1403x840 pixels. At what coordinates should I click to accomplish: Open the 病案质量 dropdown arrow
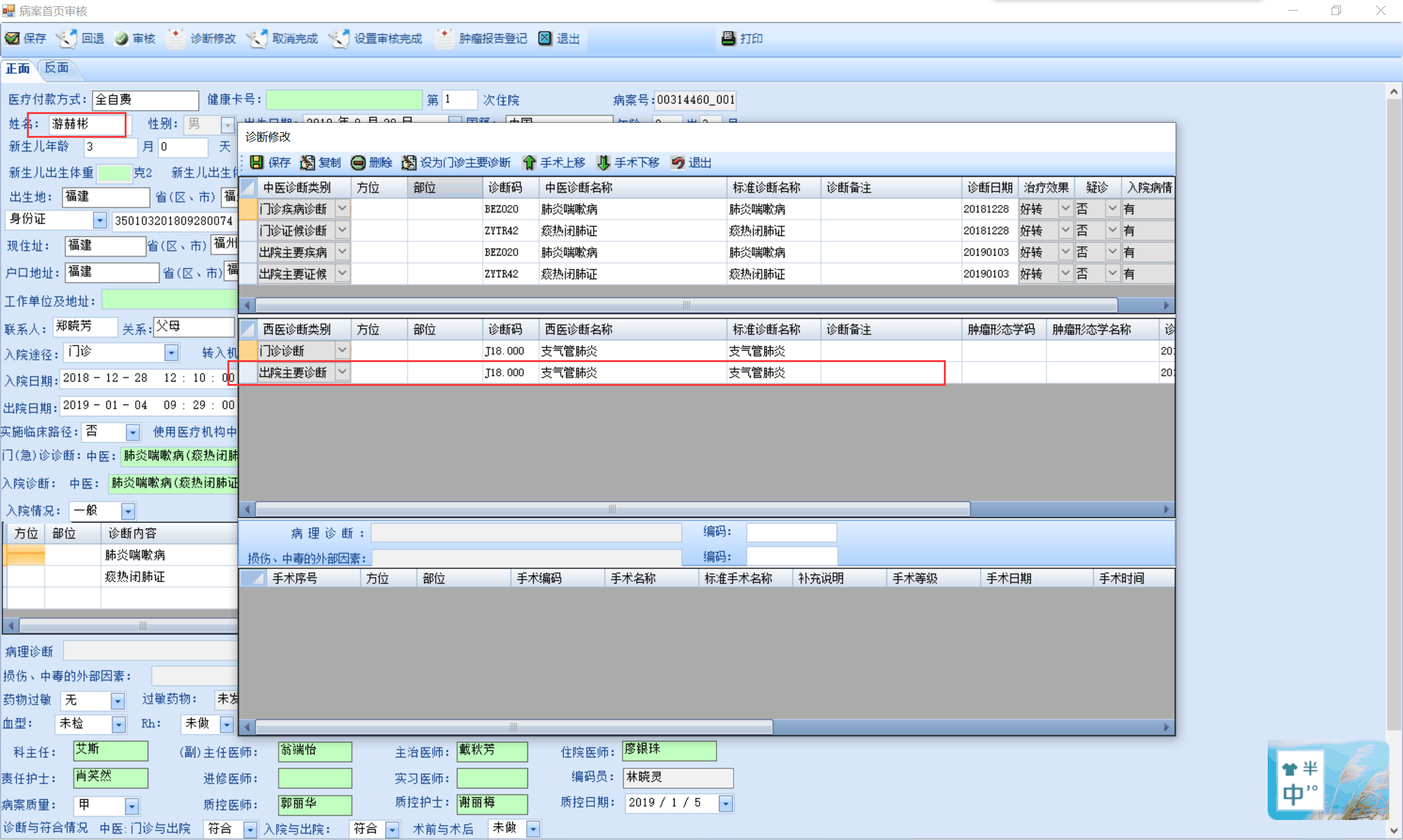pyautogui.click(x=132, y=806)
